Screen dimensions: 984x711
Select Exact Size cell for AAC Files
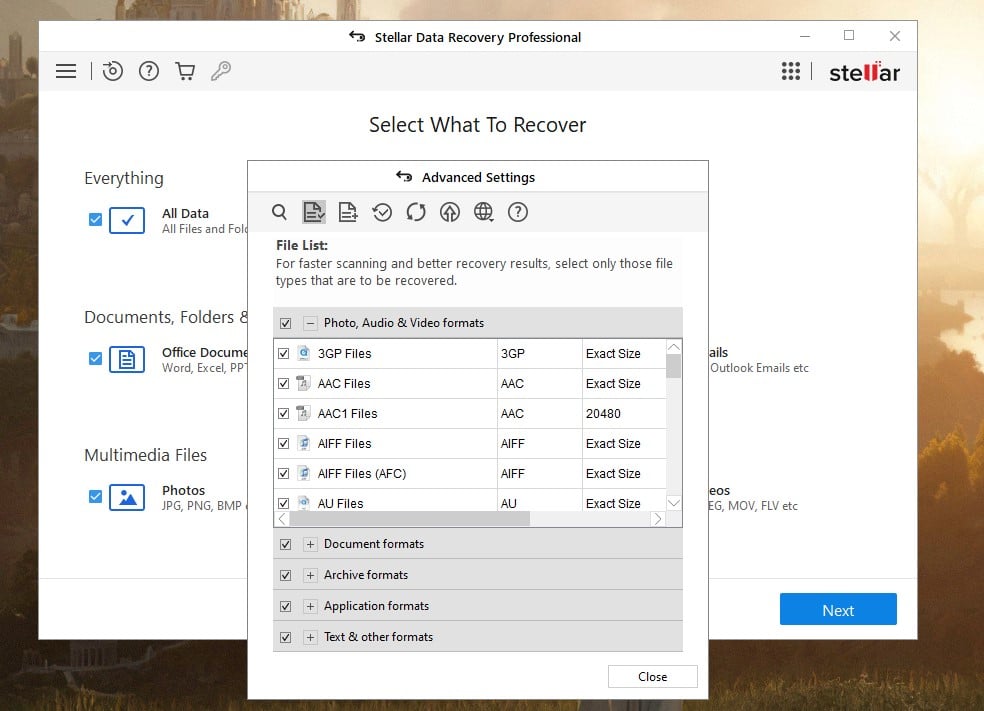(x=613, y=383)
